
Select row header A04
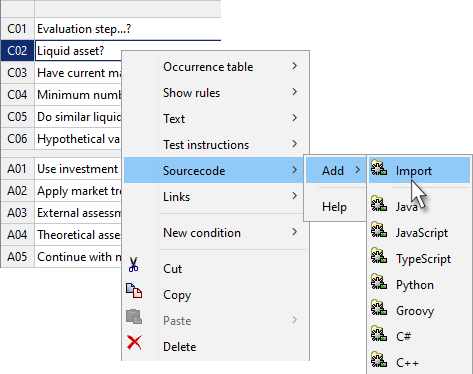pyautogui.click(x=17, y=235)
